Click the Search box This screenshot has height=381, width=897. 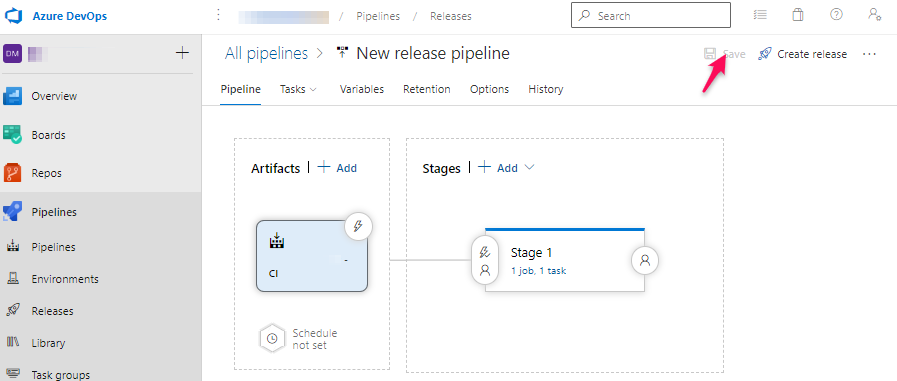(x=651, y=15)
